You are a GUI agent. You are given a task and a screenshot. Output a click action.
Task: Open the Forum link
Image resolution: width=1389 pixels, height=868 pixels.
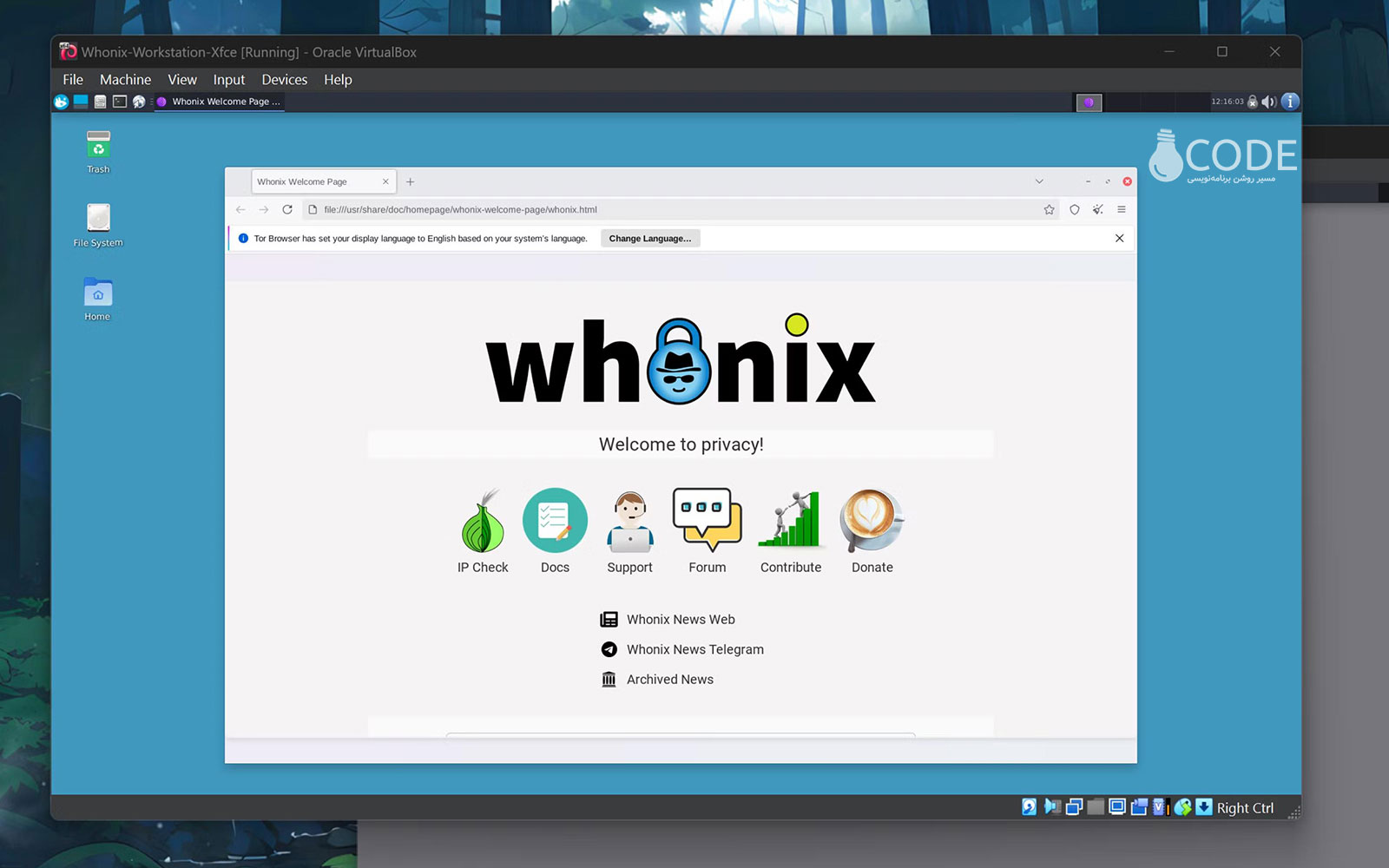click(x=708, y=531)
